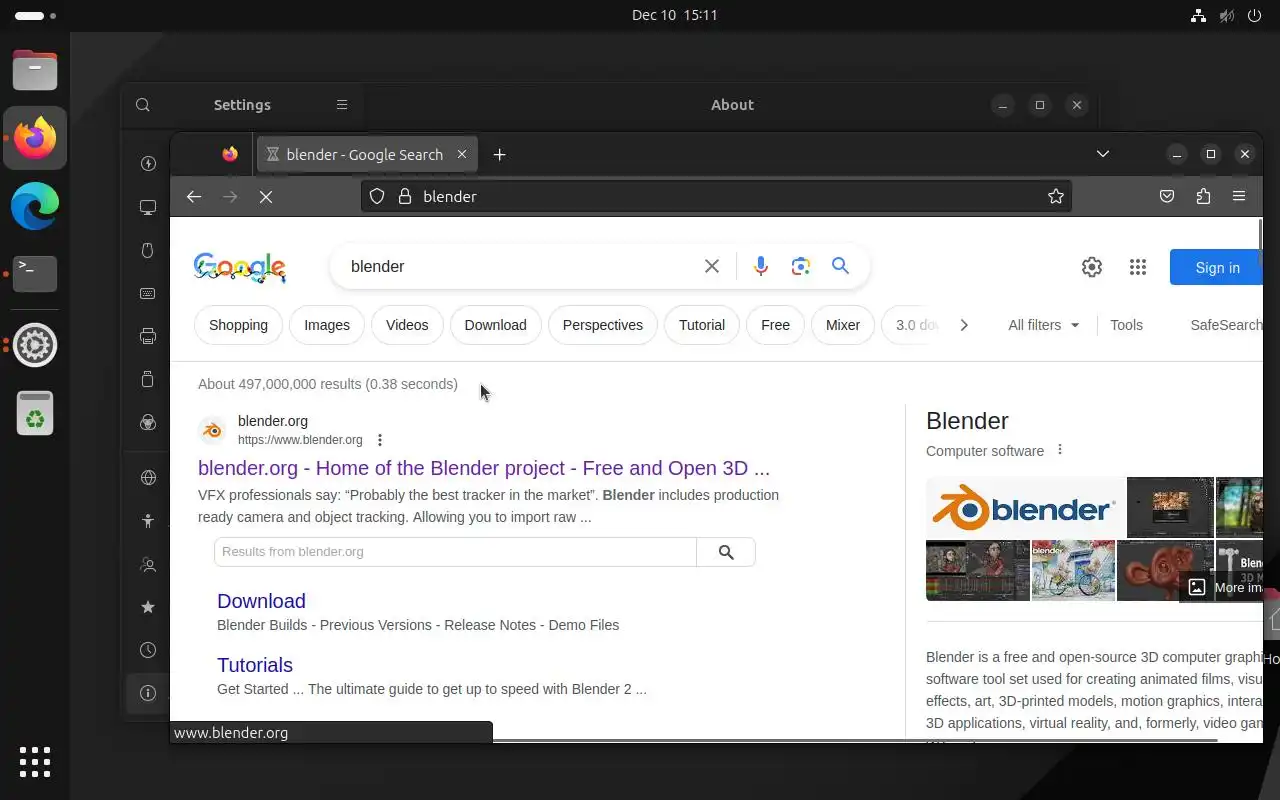
Task: Select the About info icon in Settings sidebar
Action: (148, 693)
